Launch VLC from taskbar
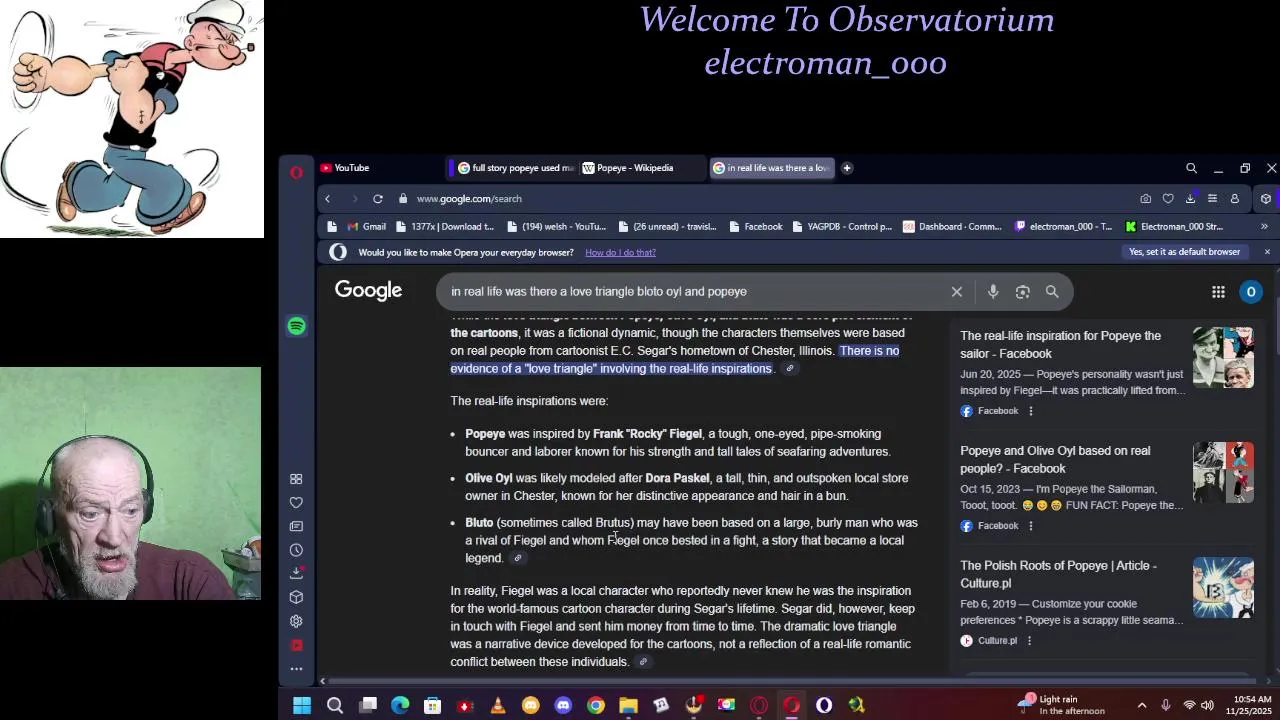The height and width of the screenshot is (720, 1280). click(x=498, y=706)
